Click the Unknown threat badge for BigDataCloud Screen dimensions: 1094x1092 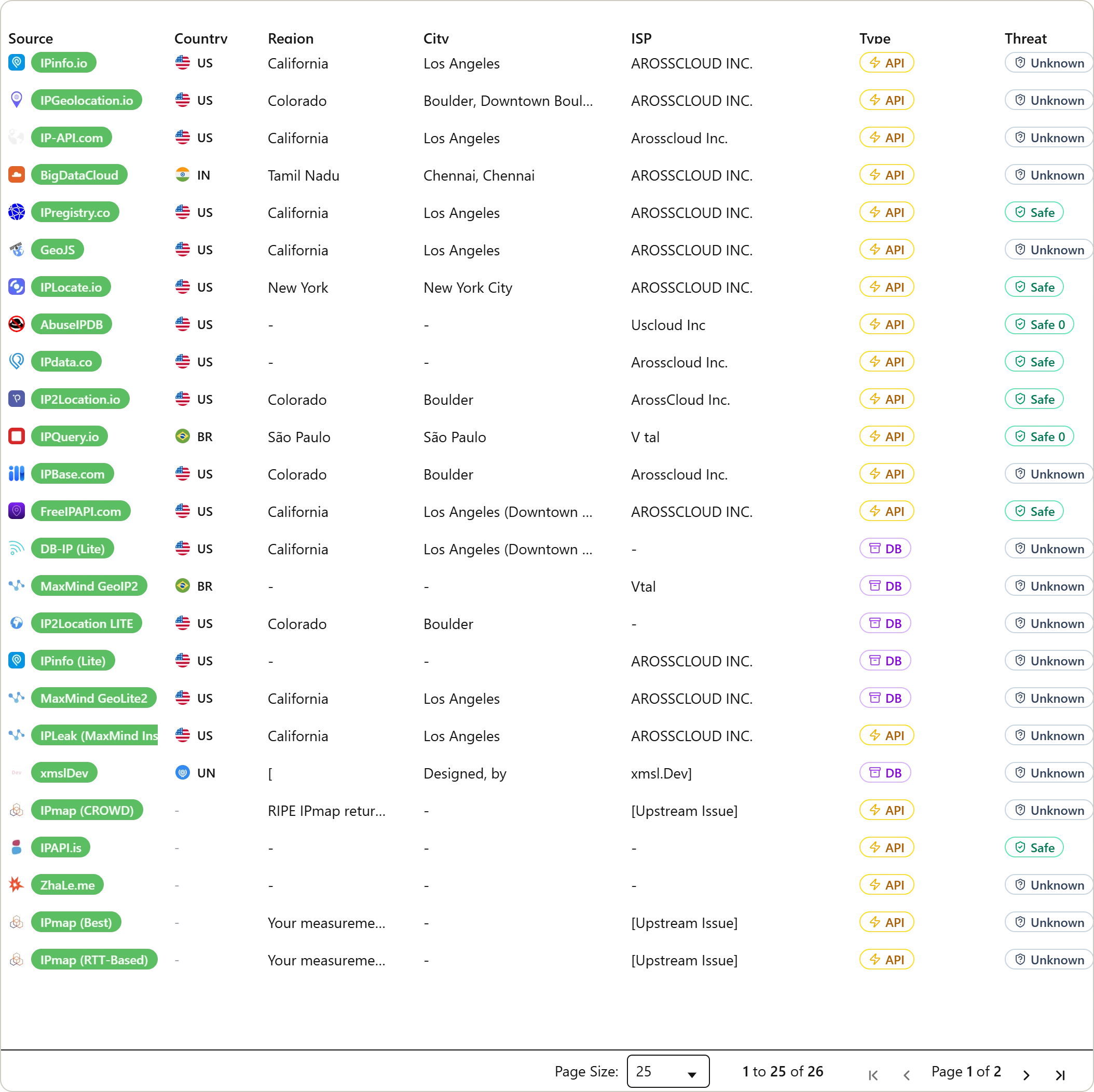pyautogui.click(x=1049, y=175)
